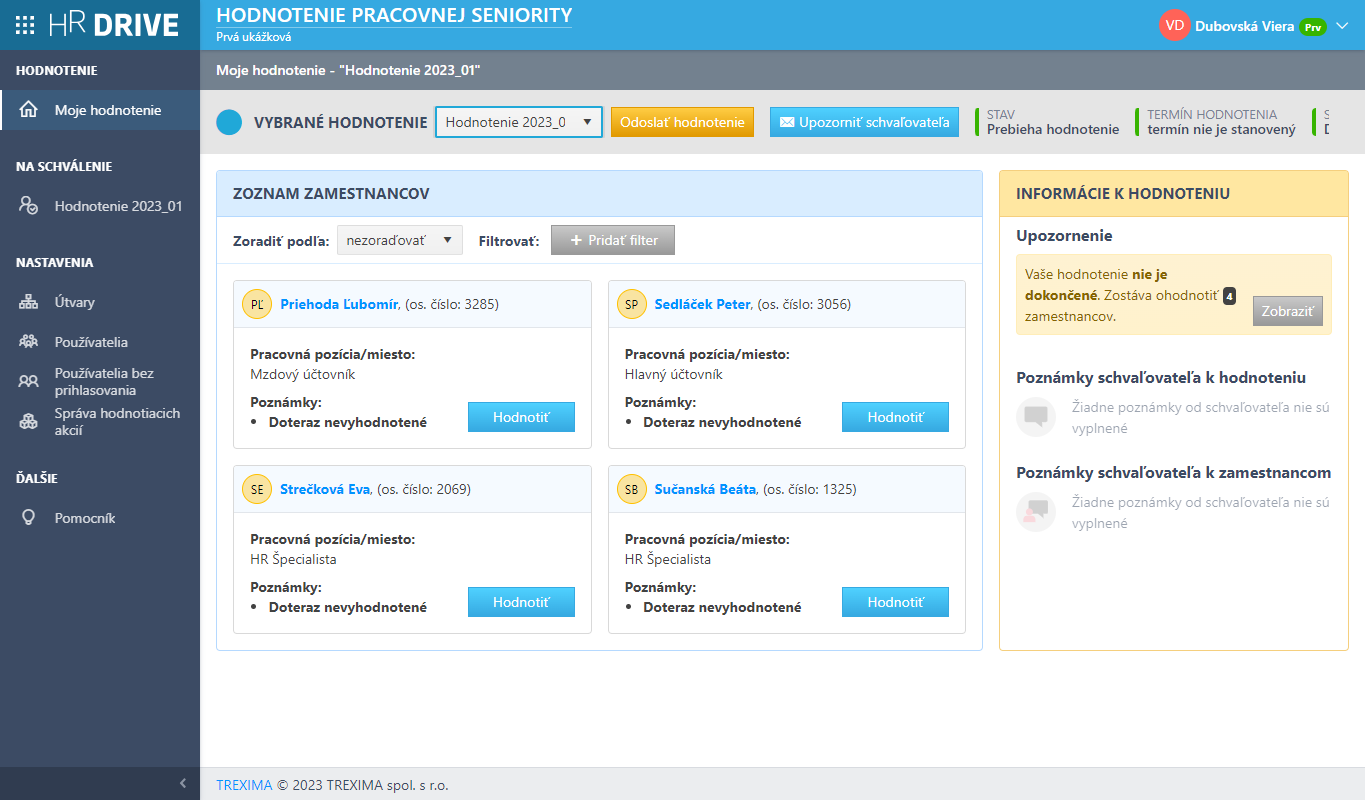Screen dimensions: 1365x800
Task: Click the SP avatar of Sedláček Peter
Action: click(631, 304)
